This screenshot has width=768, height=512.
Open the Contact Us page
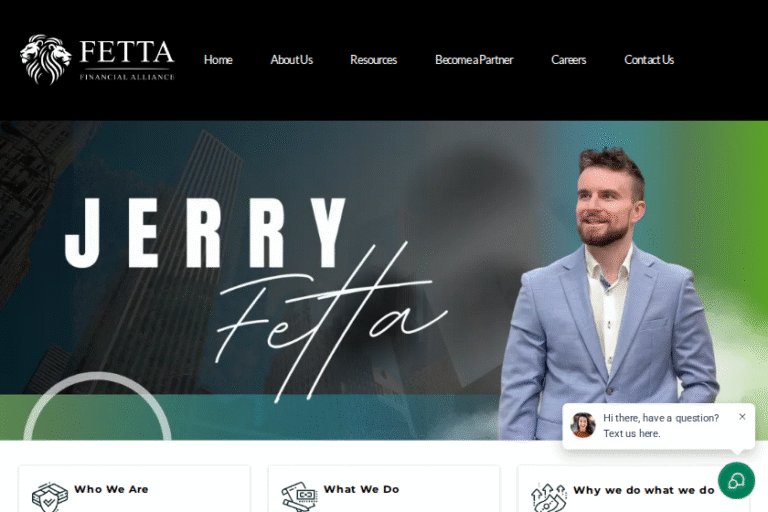click(x=648, y=60)
